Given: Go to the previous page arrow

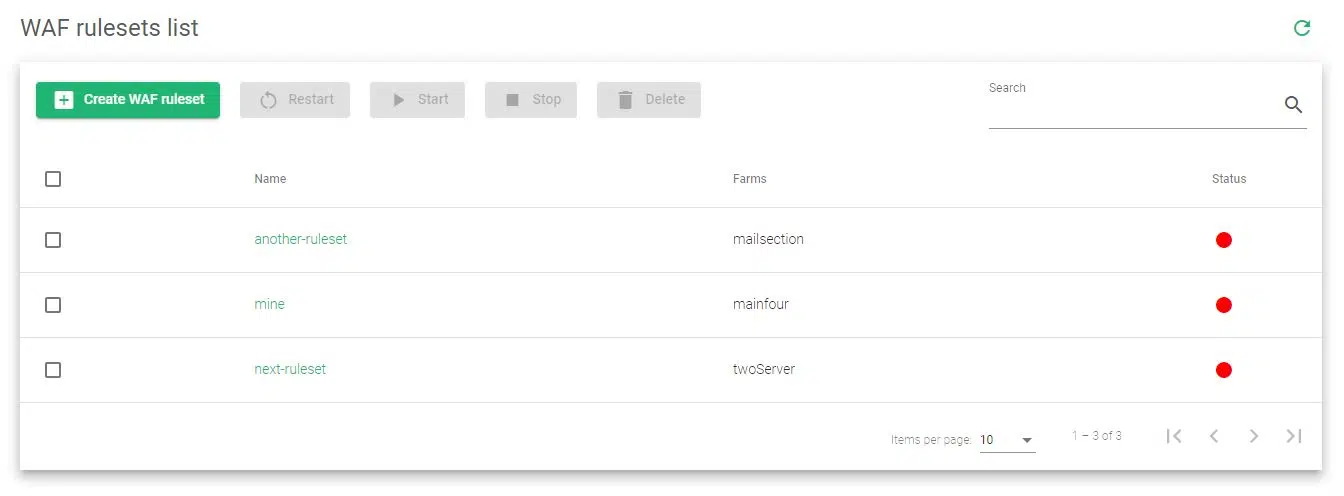Looking at the screenshot, I should pyautogui.click(x=1214, y=436).
